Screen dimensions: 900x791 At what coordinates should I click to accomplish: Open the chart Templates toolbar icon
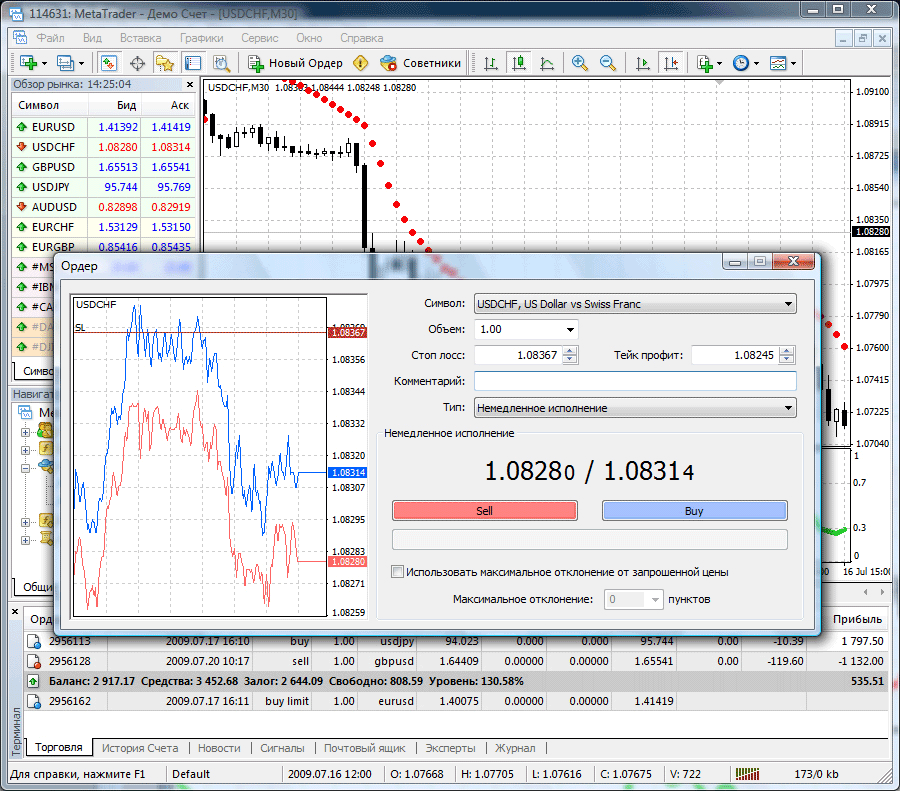click(x=778, y=63)
